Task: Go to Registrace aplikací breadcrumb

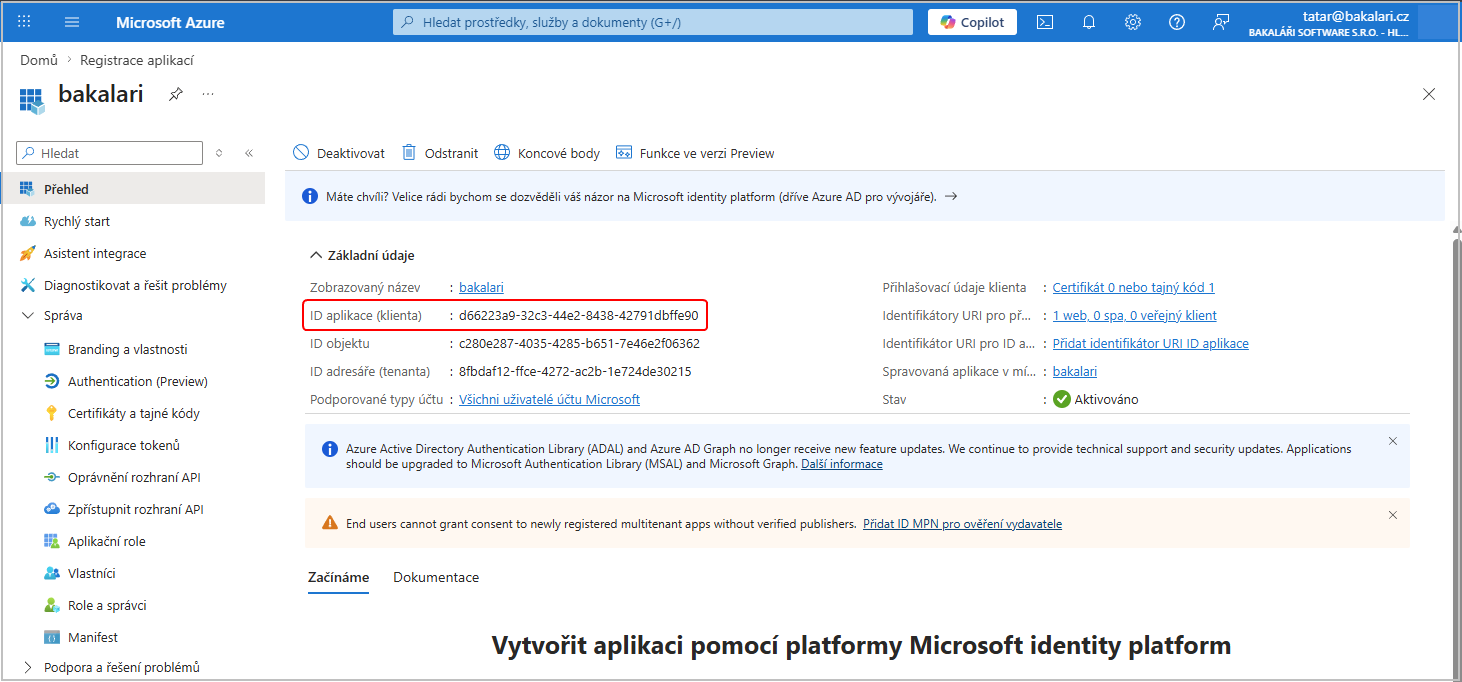Action: (x=137, y=60)
